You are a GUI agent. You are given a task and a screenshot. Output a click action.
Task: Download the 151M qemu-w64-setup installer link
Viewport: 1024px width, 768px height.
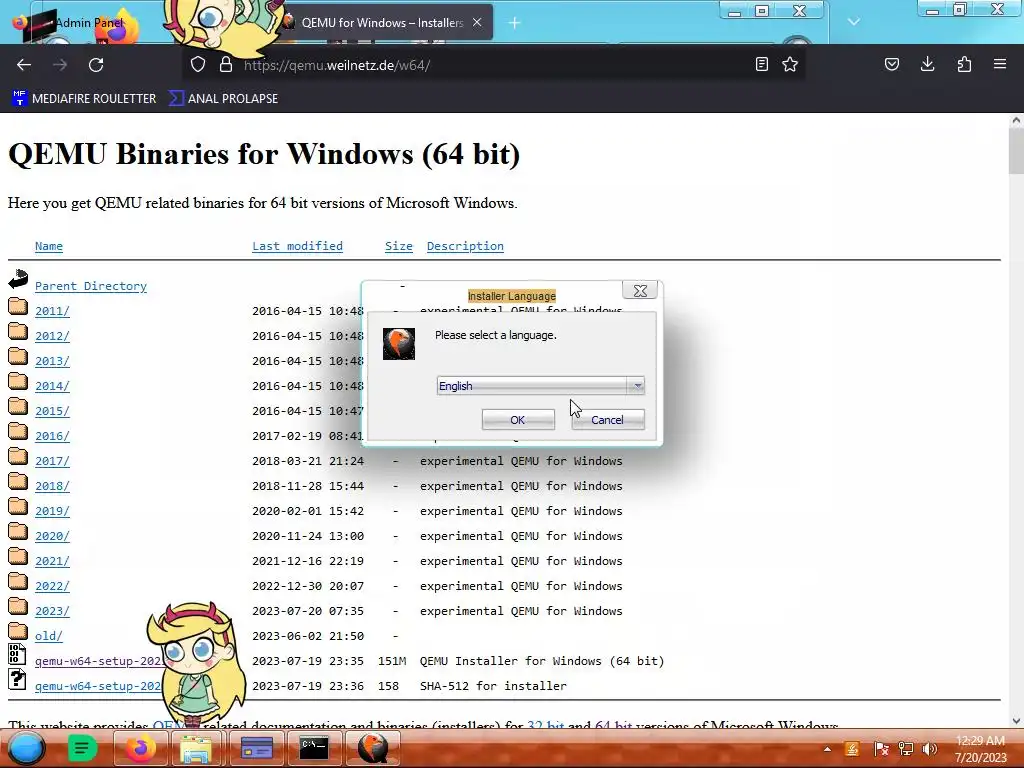coord(98,661)
